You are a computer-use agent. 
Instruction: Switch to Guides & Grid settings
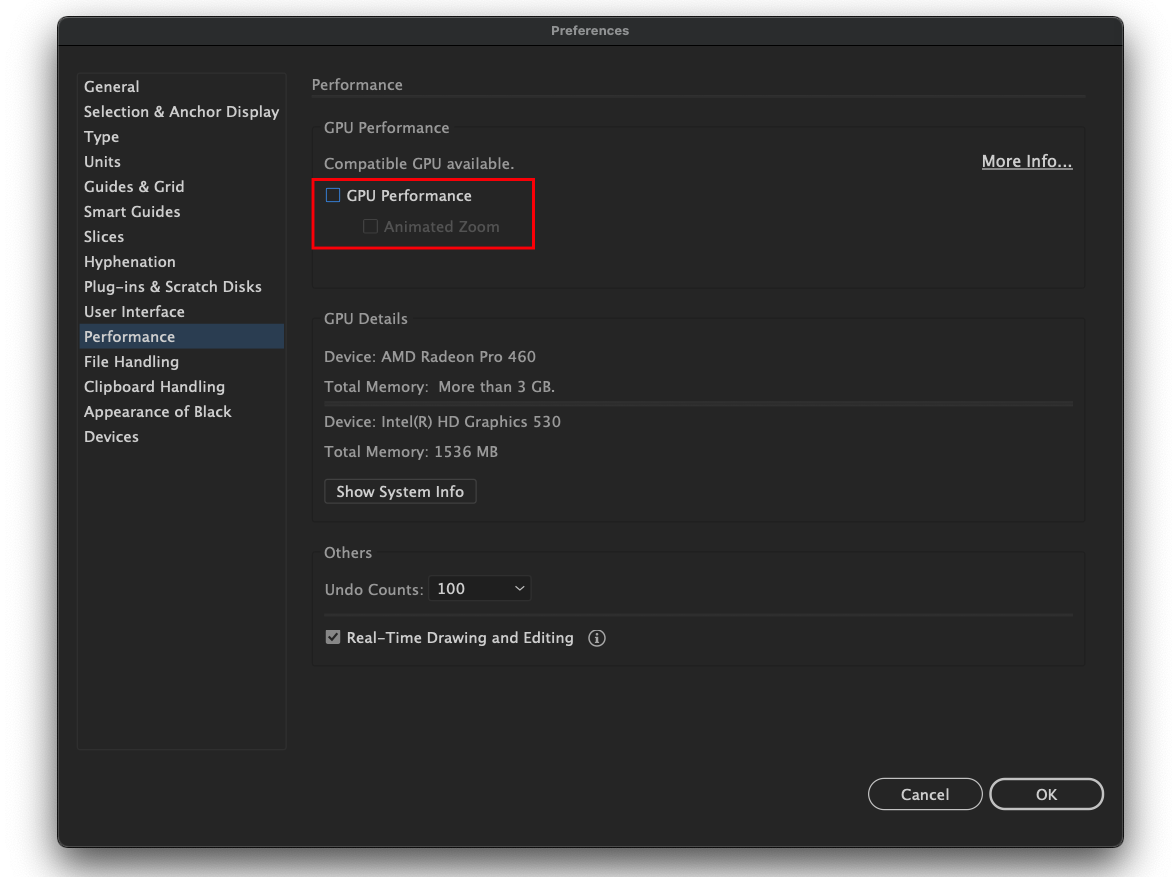click(x=134, y=186)
